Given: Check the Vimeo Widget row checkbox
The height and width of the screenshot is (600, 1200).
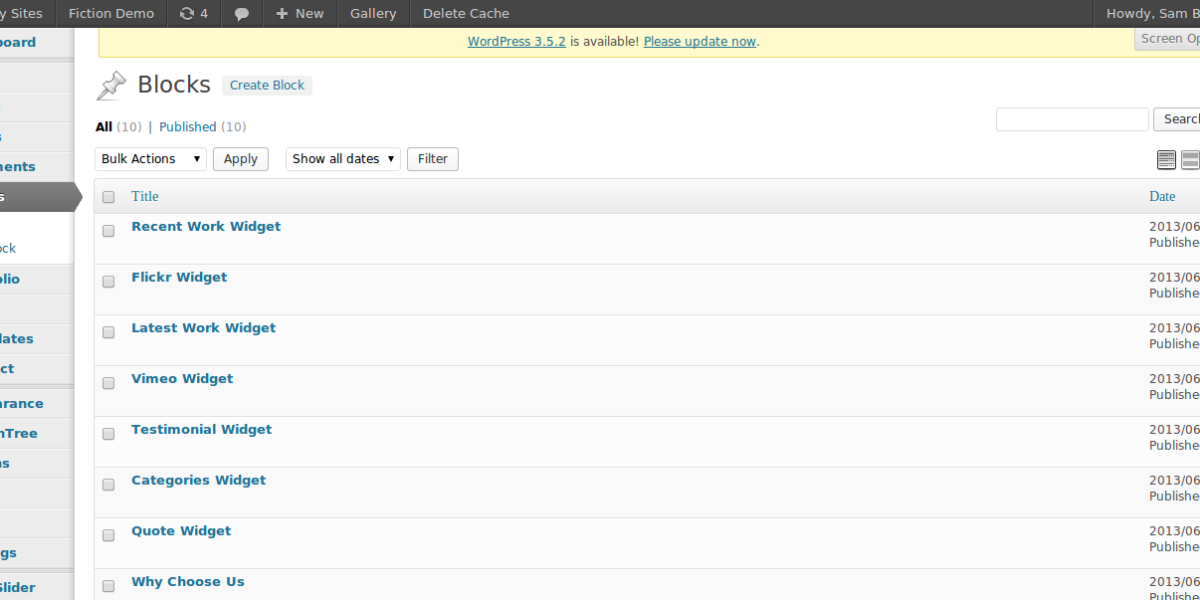Looking at the screenshot, I should [109, 383].
